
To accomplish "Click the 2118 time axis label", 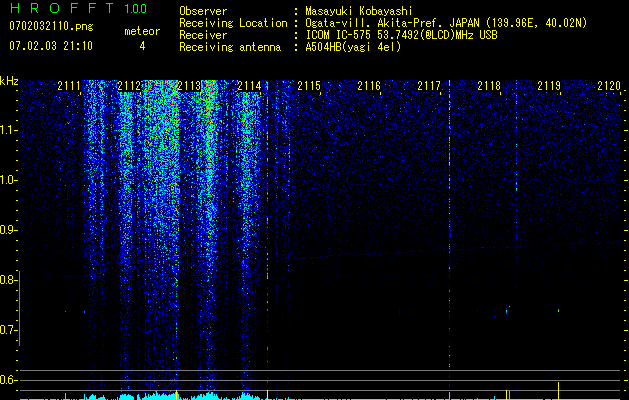I will (489, 86).
